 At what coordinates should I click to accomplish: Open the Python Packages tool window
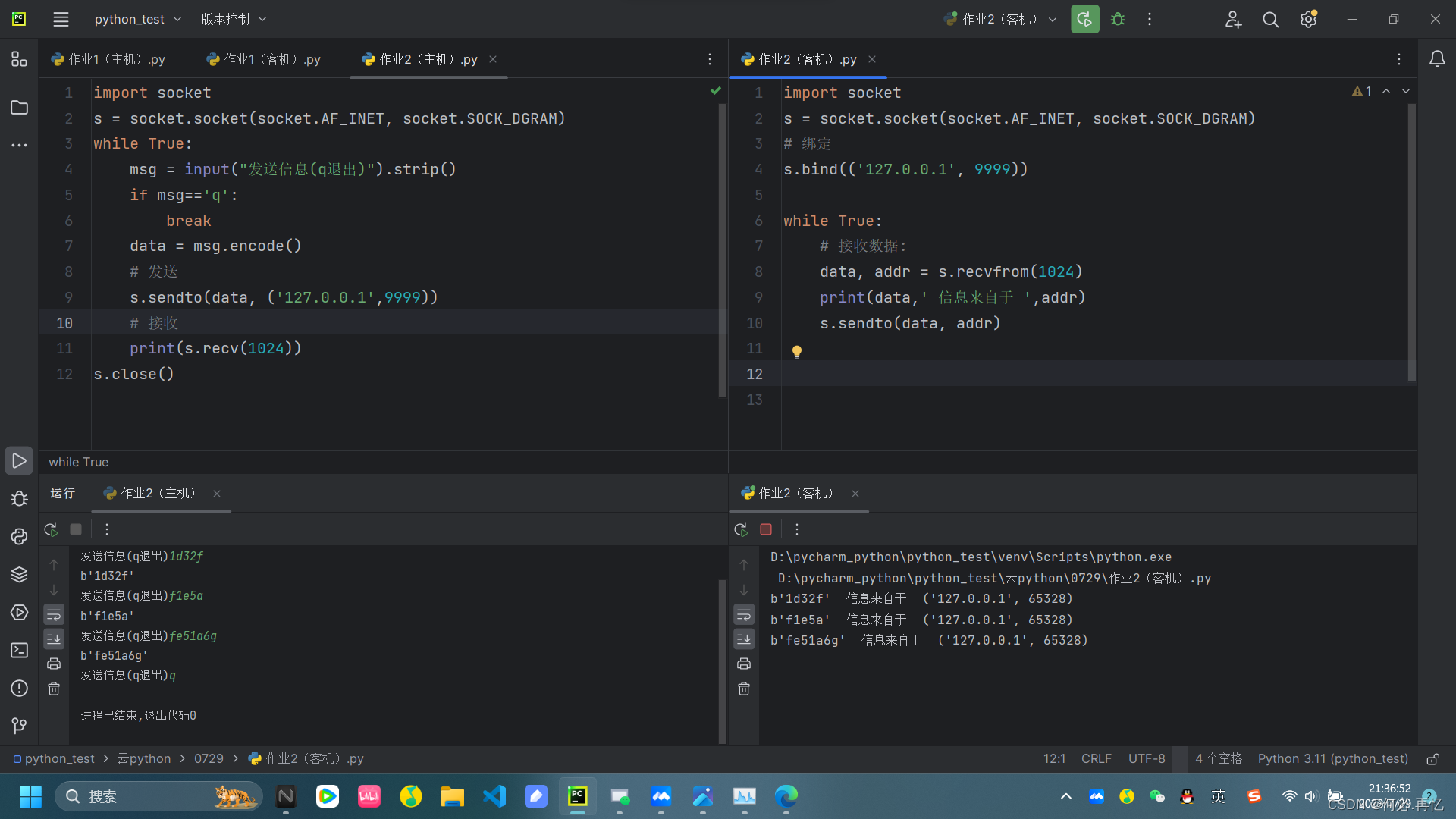pos(19,574)
